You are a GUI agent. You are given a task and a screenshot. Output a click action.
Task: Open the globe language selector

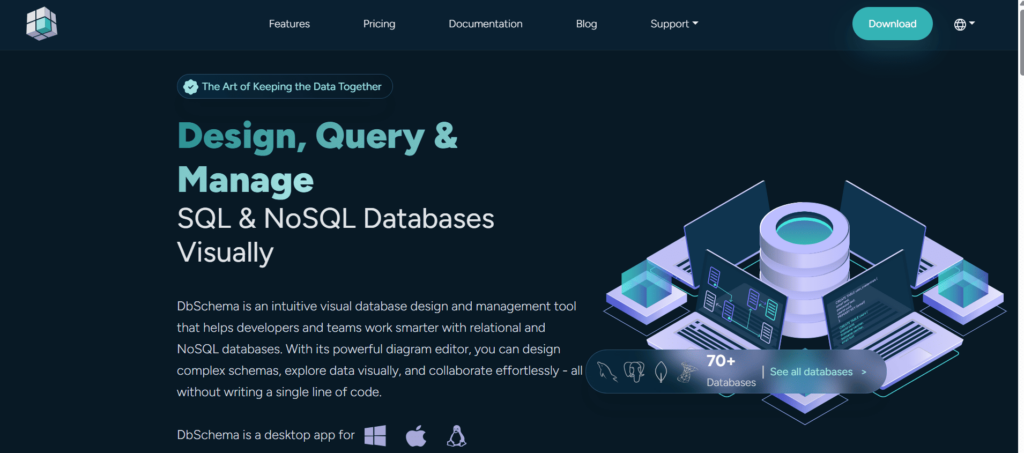(964, 24)
